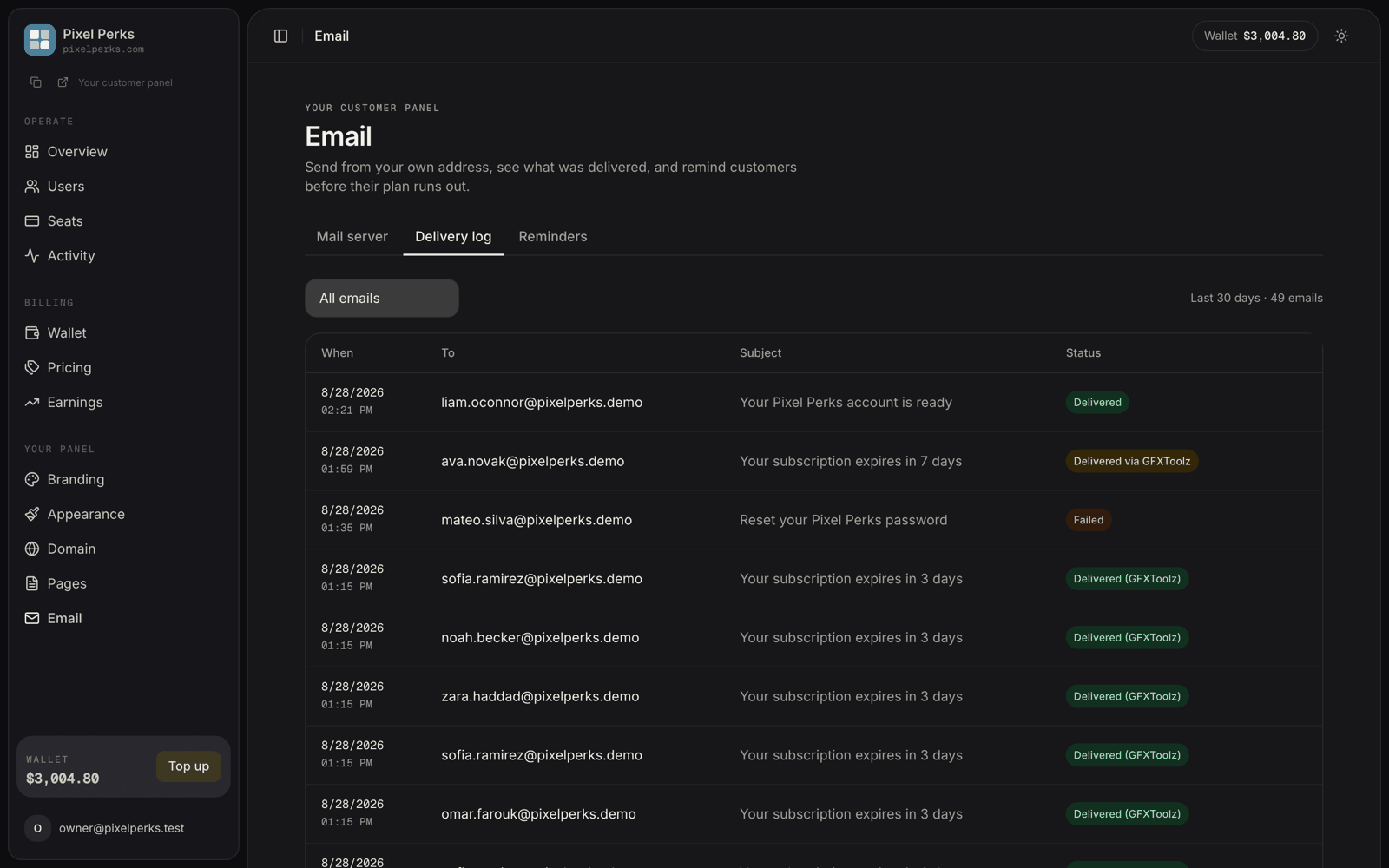Toggle sidebar collapse icon in header
Screen dimensions: 1389x868
(x=280, y=36)
